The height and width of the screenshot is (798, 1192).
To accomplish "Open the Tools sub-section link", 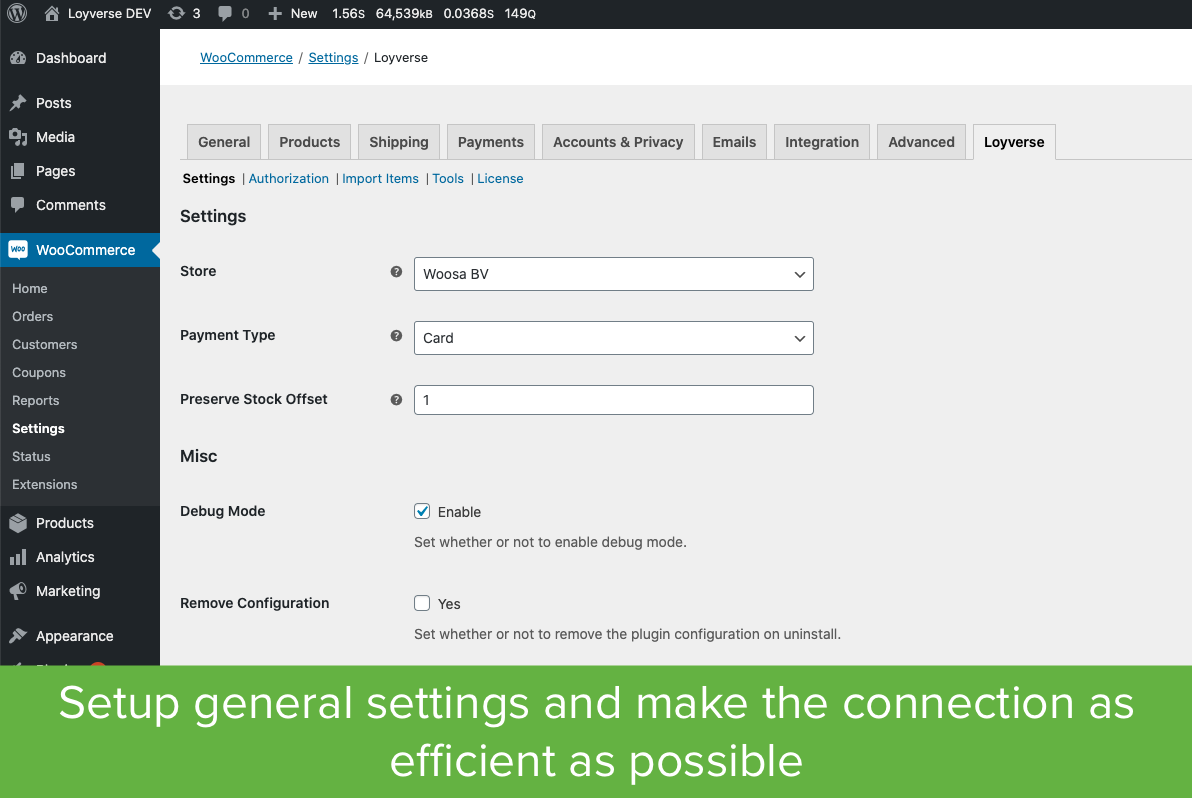I will (448, 179).
